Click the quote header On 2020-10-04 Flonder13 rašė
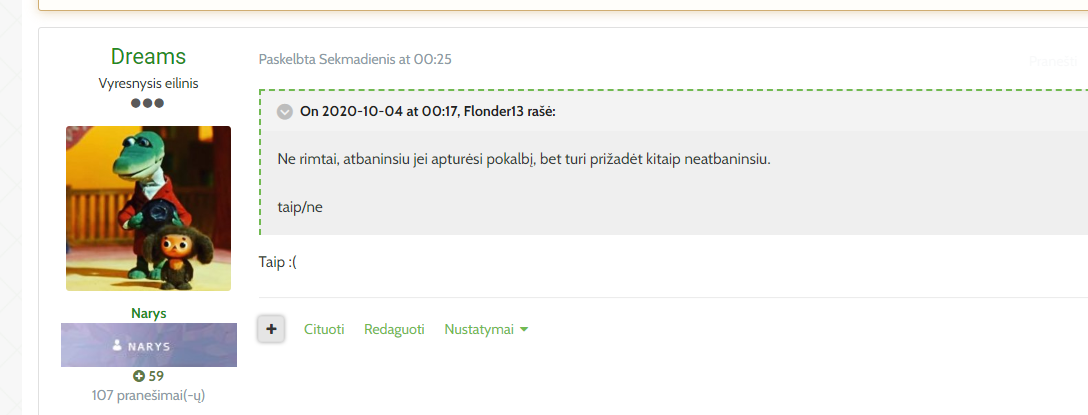 coord(427,111)
